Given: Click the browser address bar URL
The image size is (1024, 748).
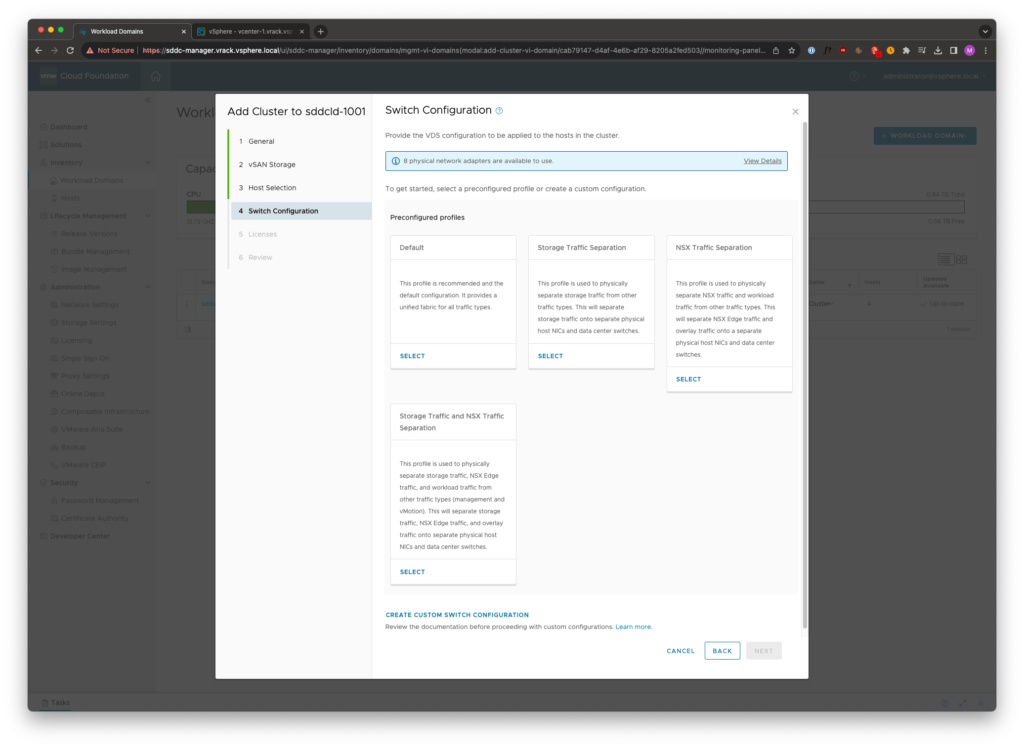Looking at the screenshot, I should coord(454,50).
